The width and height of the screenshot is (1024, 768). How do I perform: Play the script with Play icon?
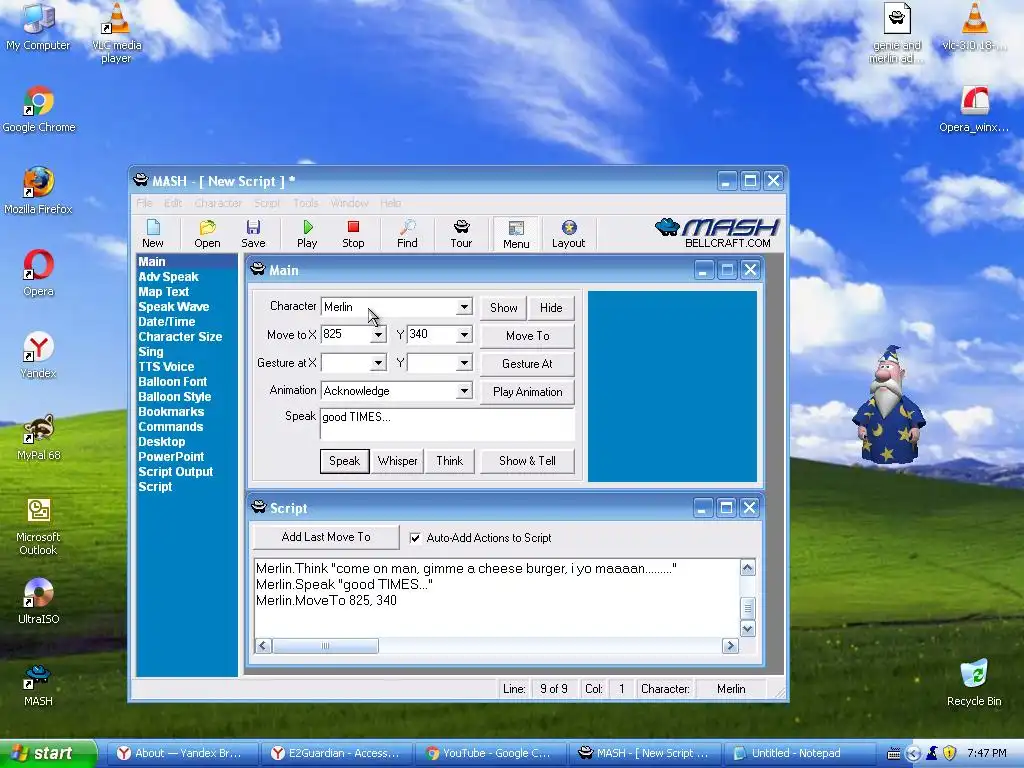[x=307, y=233]
